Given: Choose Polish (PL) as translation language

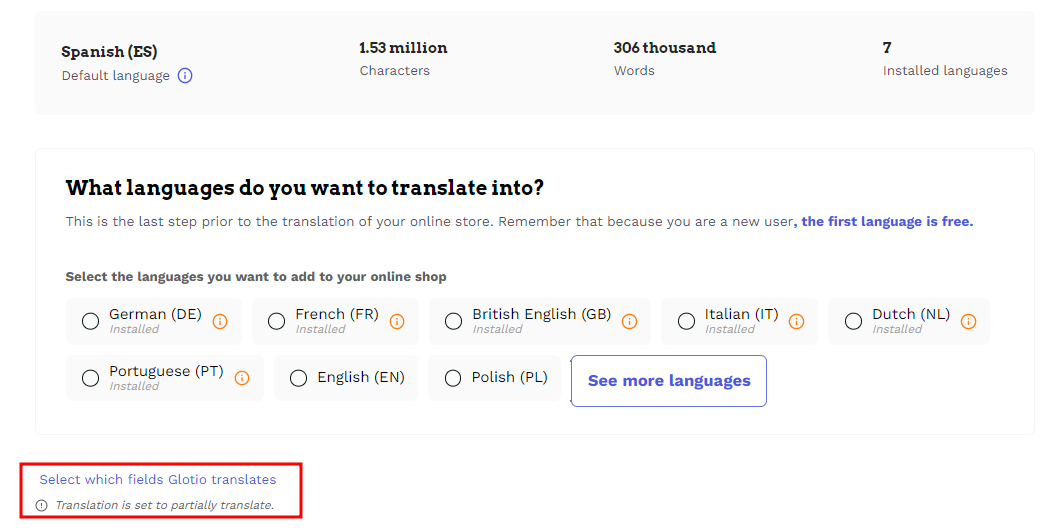Looking at the screenshot, I should pyautogui.click(x=494, y=378).
